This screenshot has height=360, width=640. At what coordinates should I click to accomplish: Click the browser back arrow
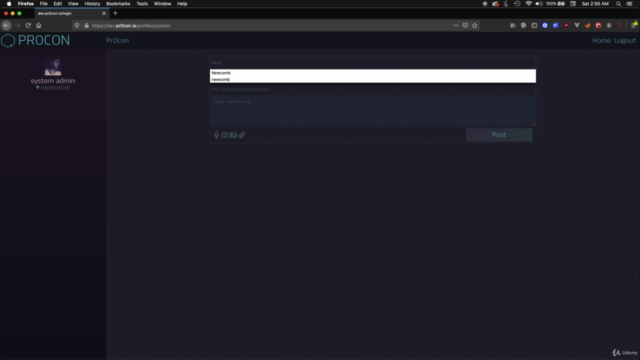pos(6,25)
